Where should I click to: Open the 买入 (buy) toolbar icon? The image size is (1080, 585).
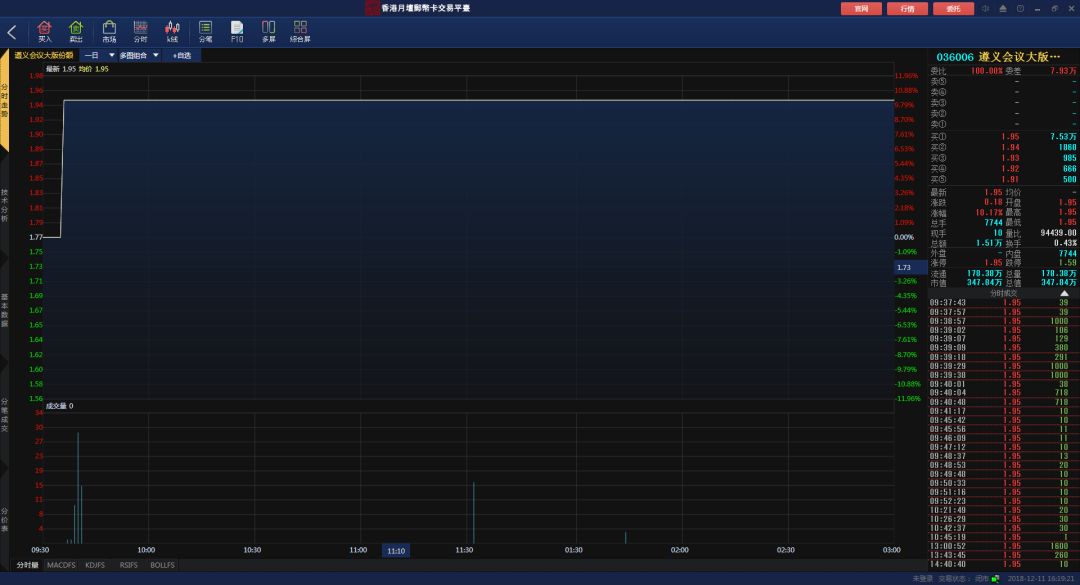45,31
